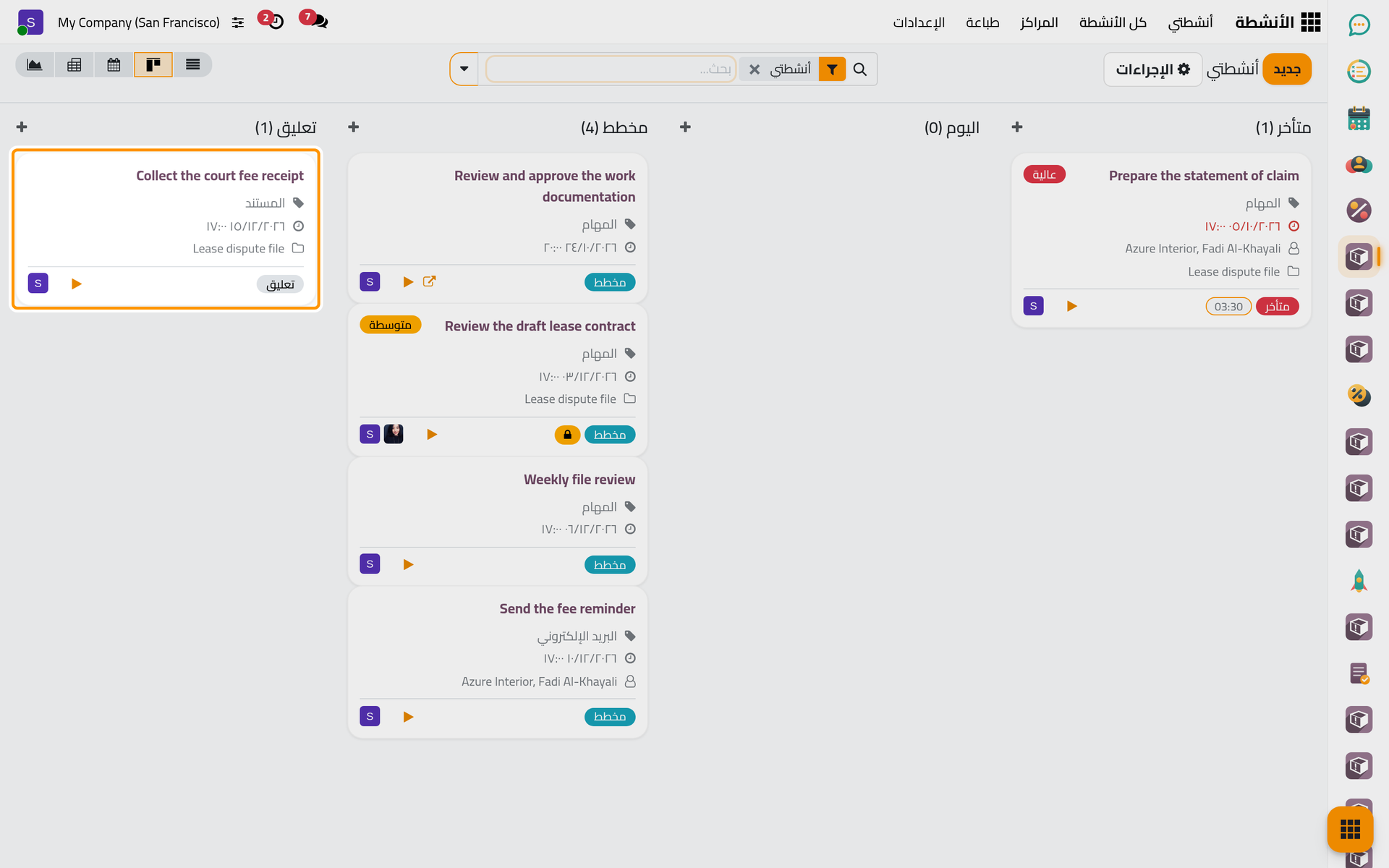Open company switcher settings icon
The width and height of the screenshot is (1389, 868).
238,22
